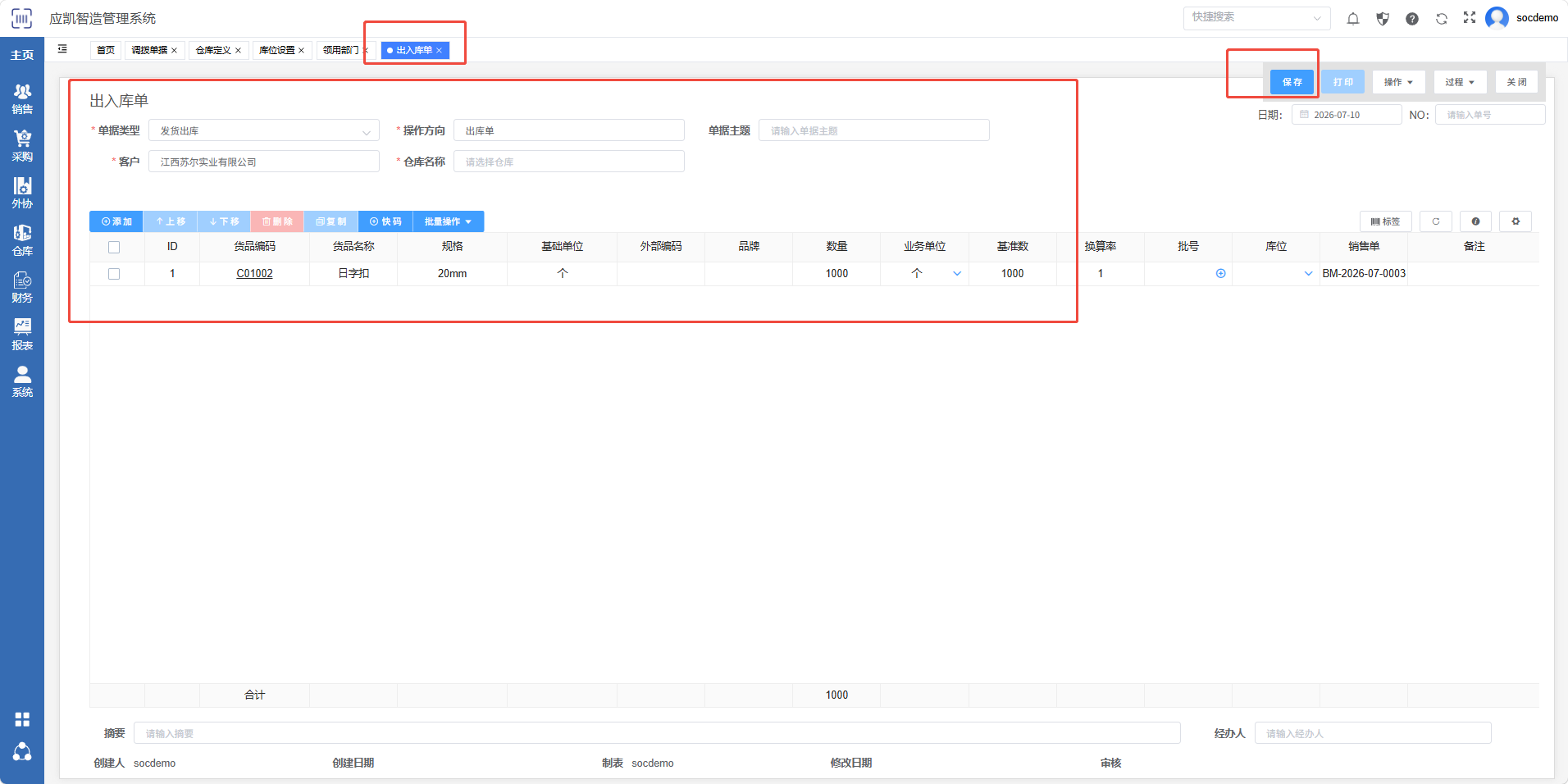The width and height of the screenshot is (1568, 784).
Task: Close the 出入库单 tab
Action: [x=439, y=51]
